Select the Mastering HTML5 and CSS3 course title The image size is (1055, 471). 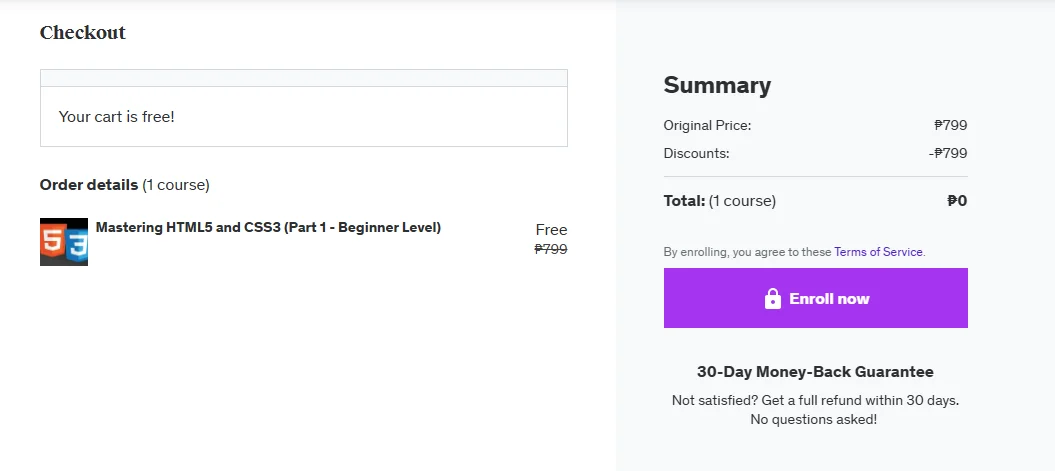pos(268,227)
